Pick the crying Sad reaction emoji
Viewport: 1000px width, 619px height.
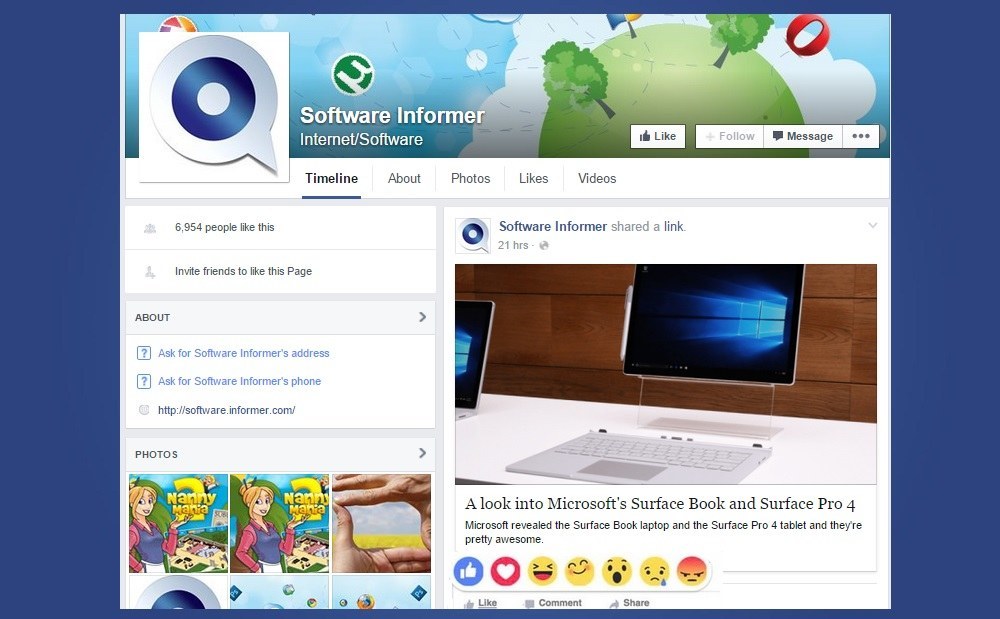pos(654,571)
